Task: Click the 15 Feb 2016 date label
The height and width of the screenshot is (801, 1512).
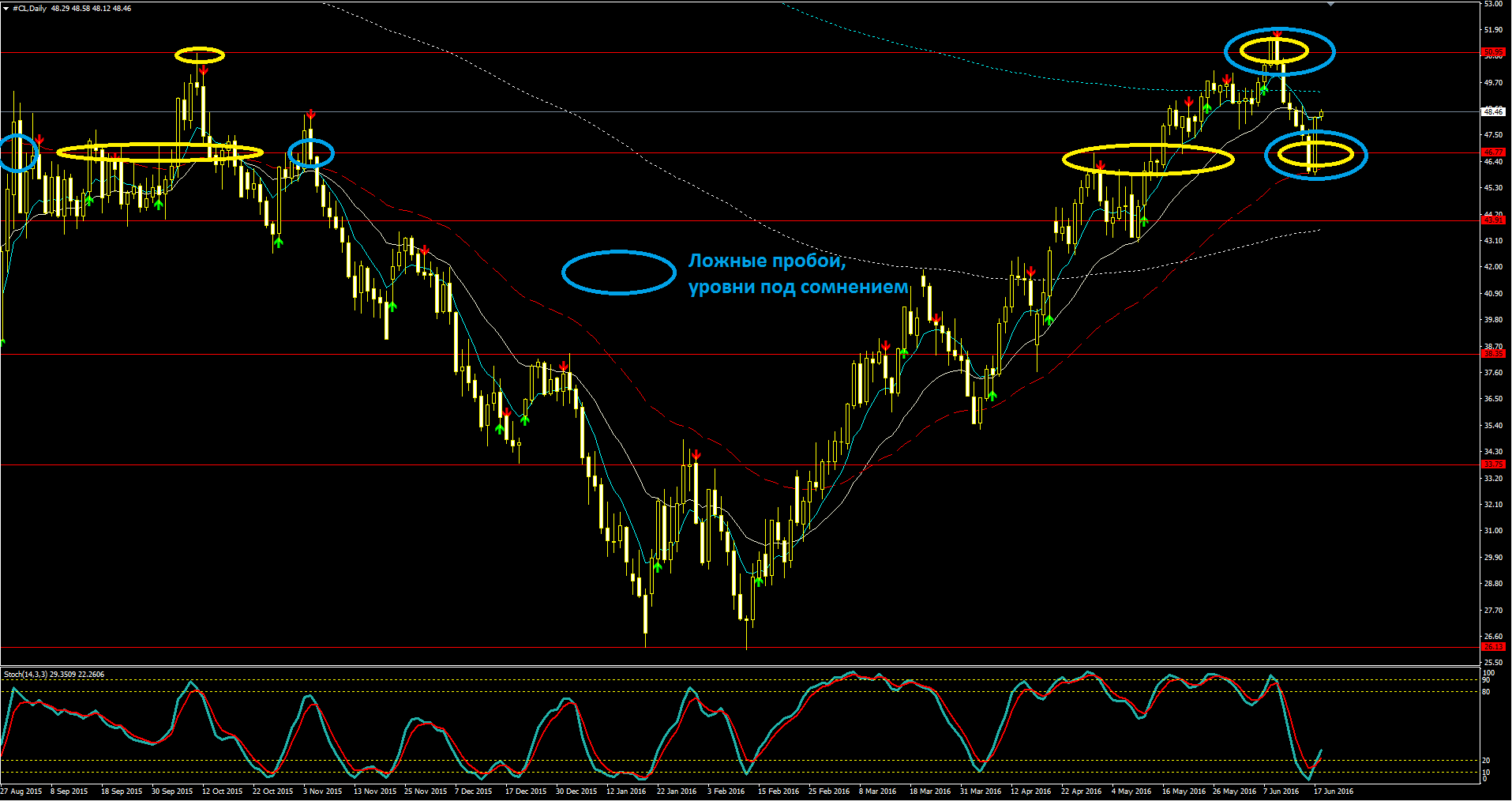Action: [x=779, y=792]
